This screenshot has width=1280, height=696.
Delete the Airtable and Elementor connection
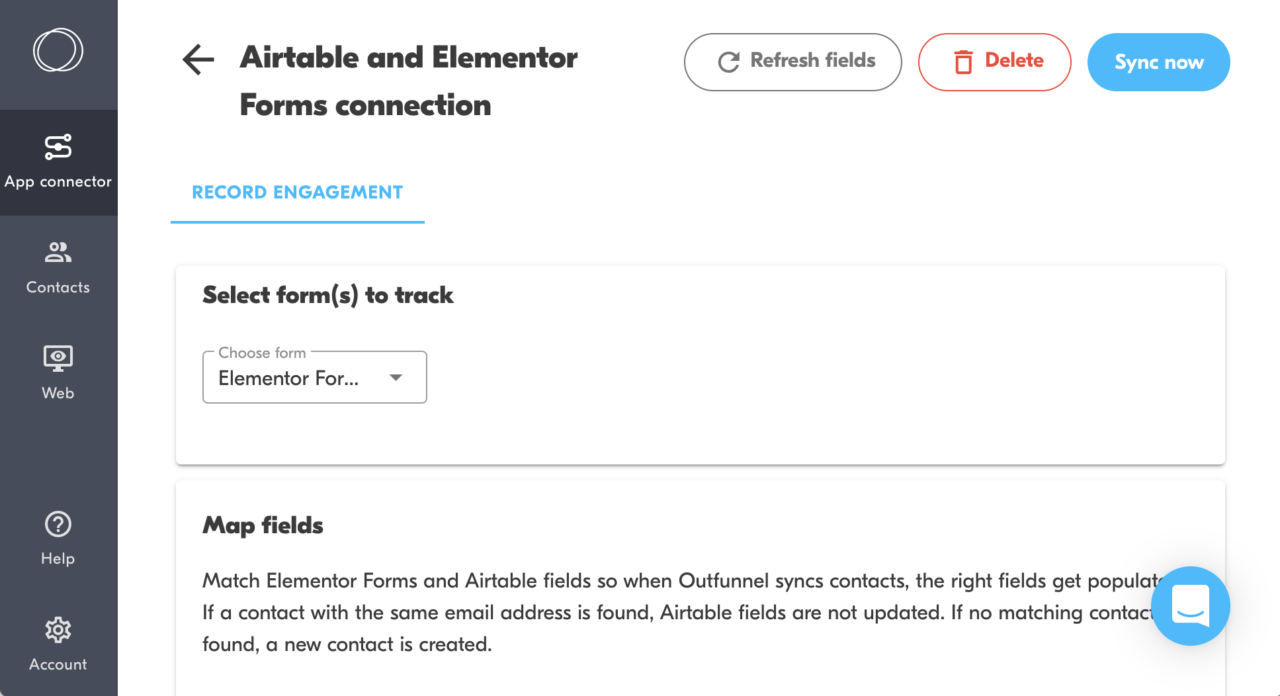tap(994, 62)
